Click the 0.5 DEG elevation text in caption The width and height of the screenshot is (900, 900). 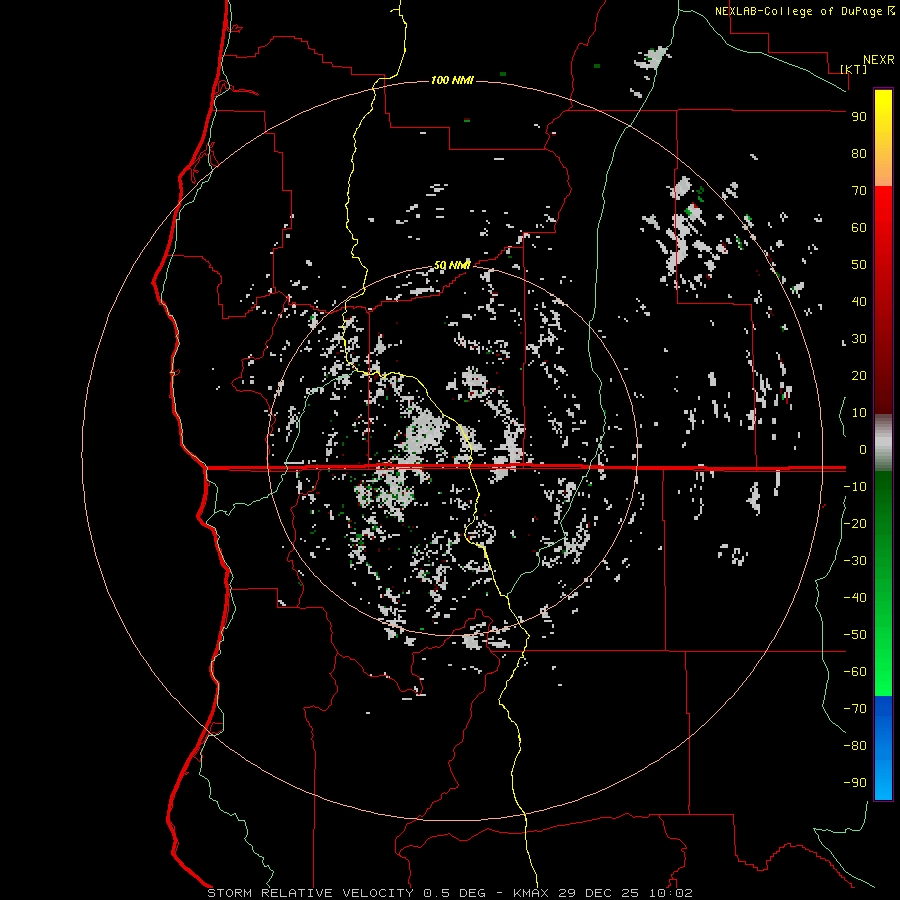454,893
